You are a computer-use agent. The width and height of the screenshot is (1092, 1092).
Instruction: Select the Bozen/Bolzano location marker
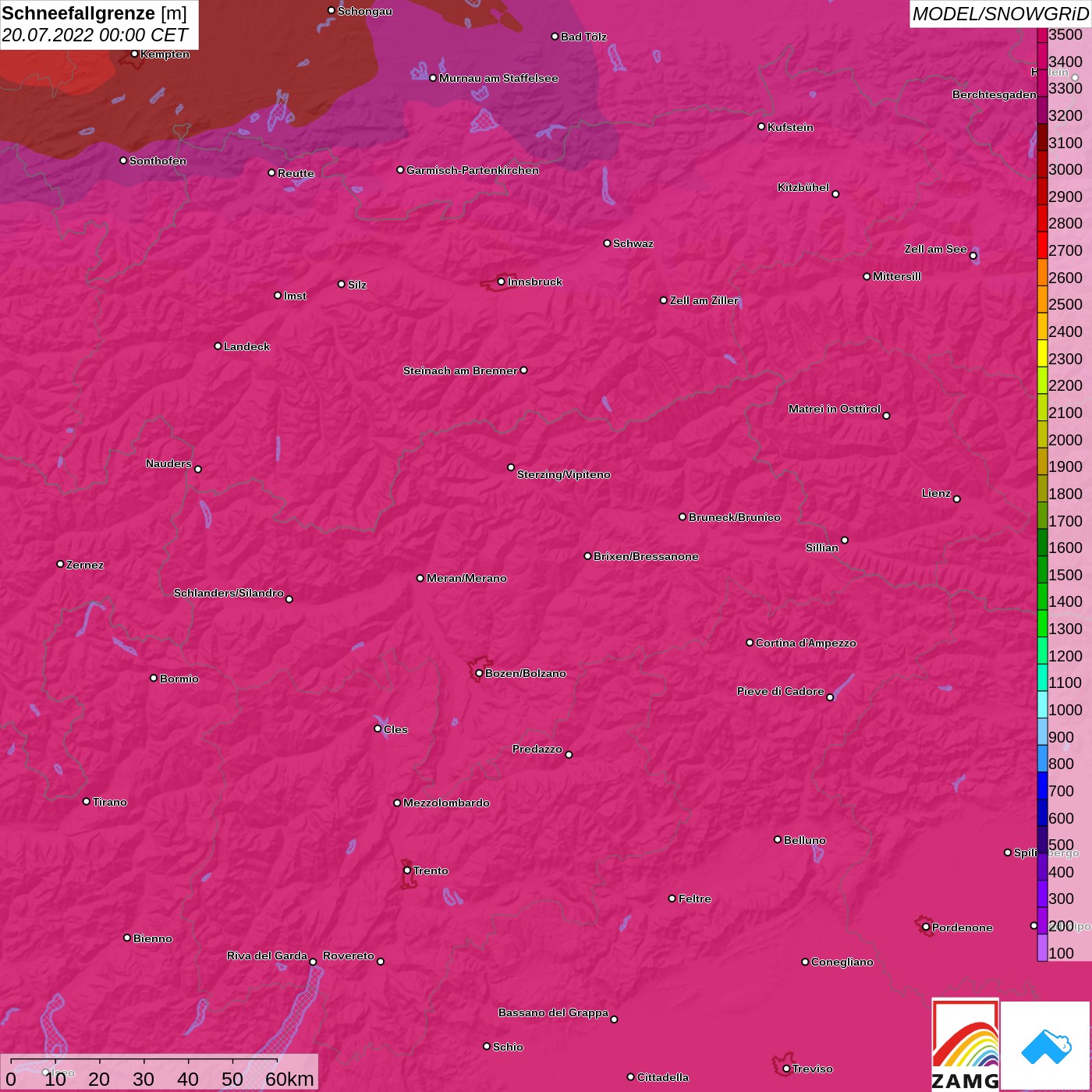(479, 673)
